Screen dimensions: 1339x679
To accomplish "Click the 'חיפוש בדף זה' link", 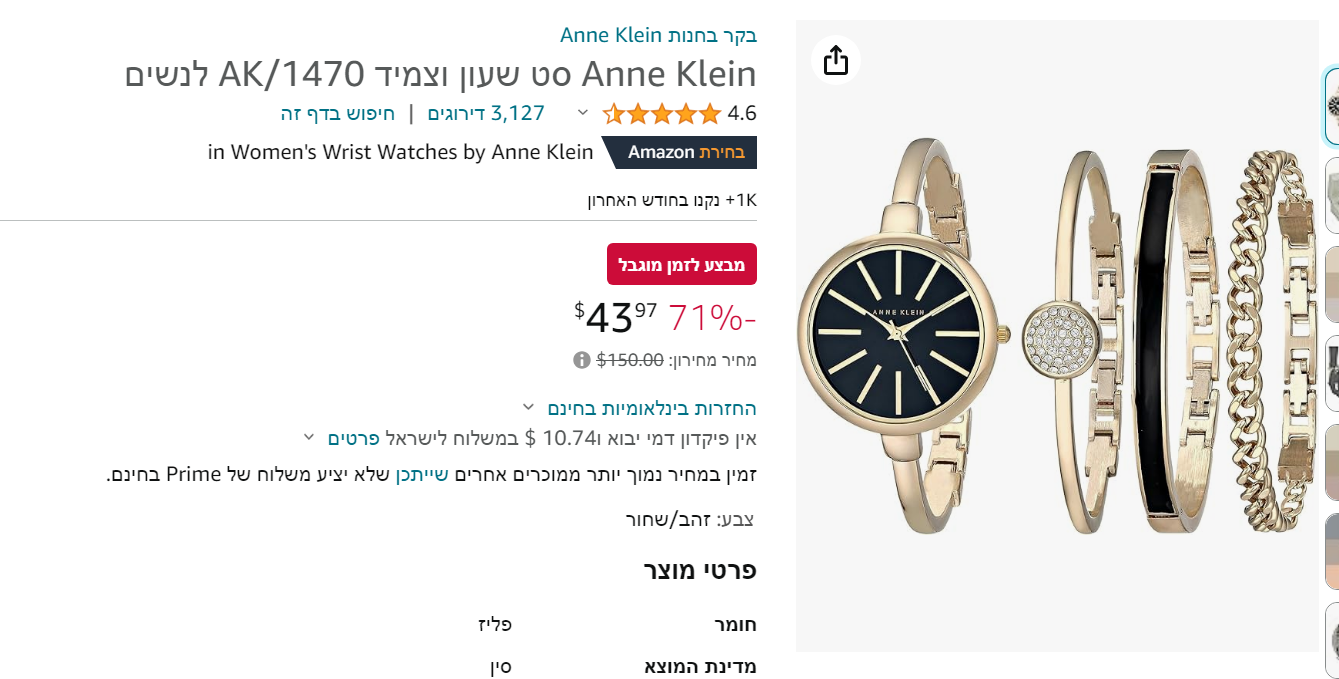I will point(337,113).
